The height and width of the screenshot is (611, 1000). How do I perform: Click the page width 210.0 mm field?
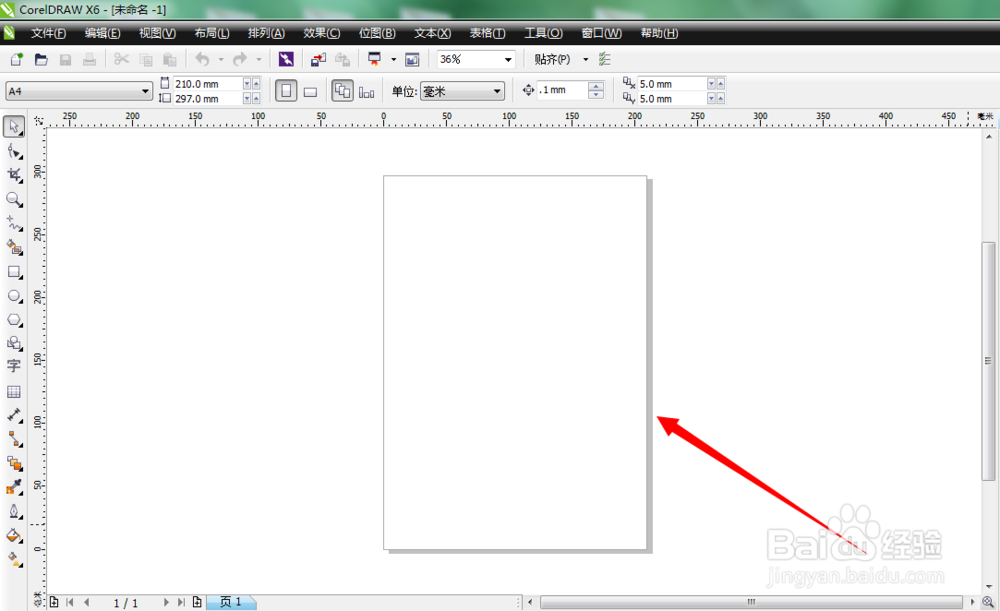pos(208,84)
